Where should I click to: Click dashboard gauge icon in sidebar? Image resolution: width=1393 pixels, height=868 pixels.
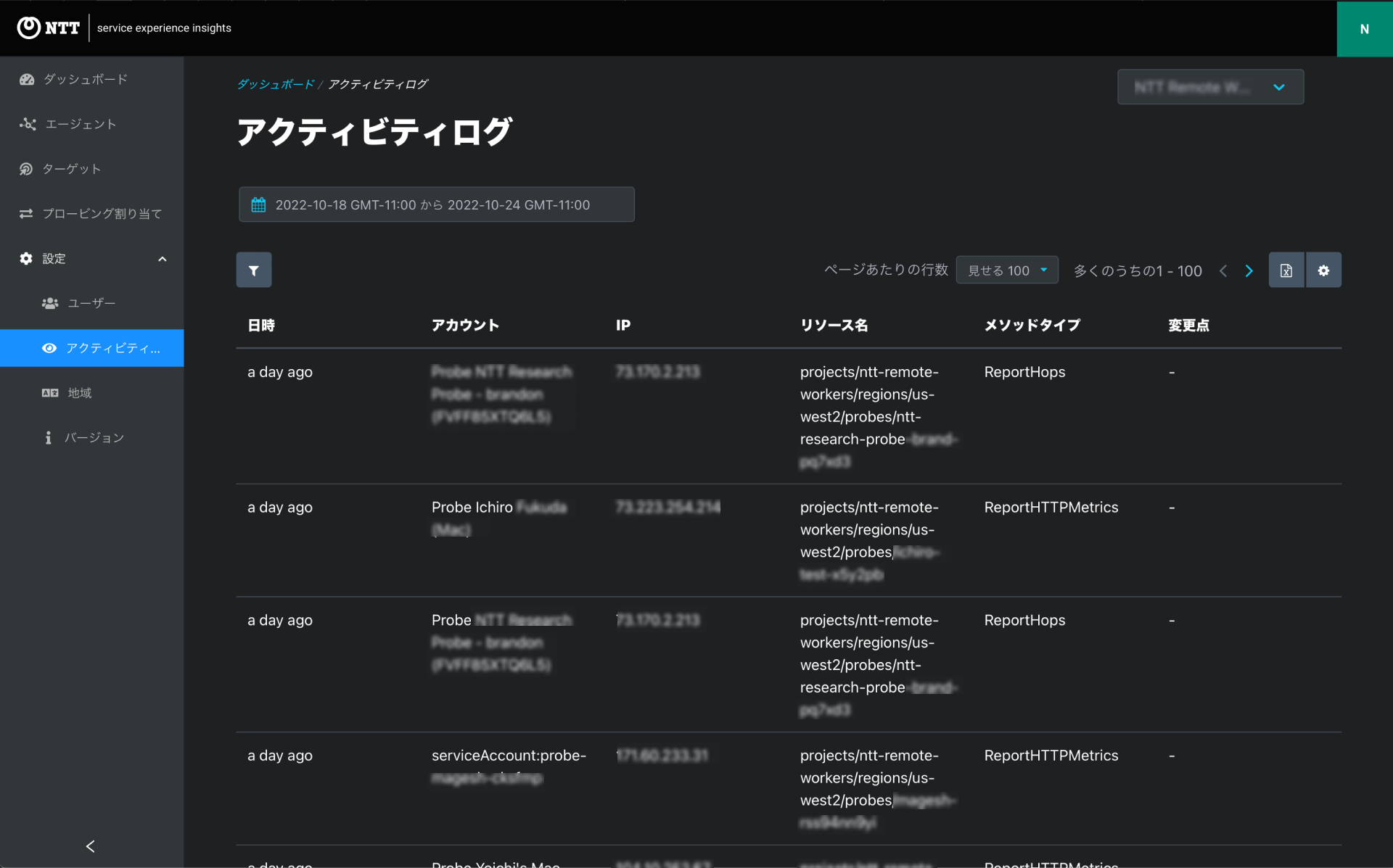pyautogui.click(x=27, y=79)
